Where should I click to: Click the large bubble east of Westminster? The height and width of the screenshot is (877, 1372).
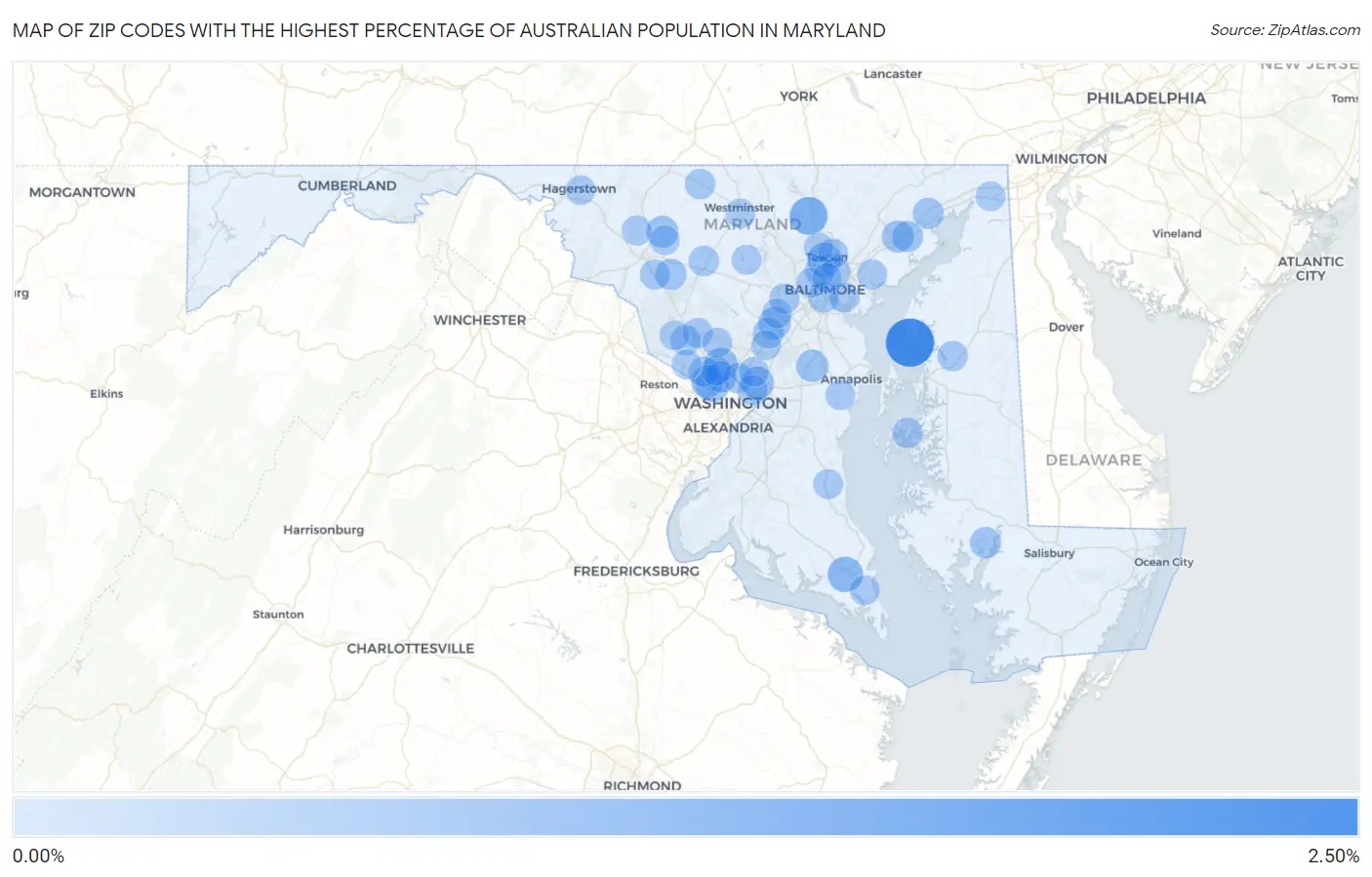[808, 216]
